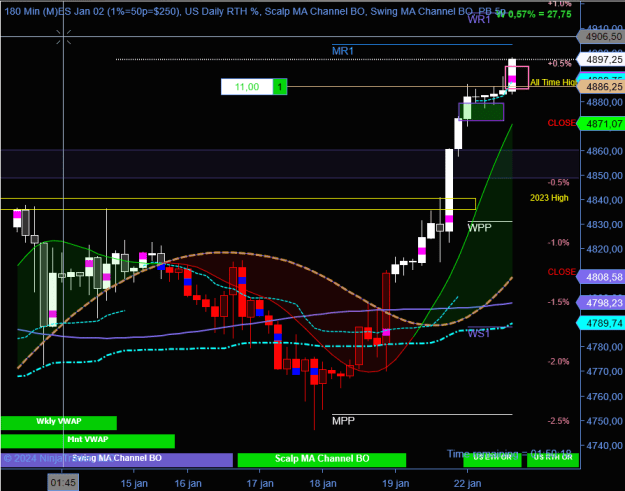Click the -1.5% percent level label
The width and height of the screenshot is (625, 491).
click(x=558, y=302)
